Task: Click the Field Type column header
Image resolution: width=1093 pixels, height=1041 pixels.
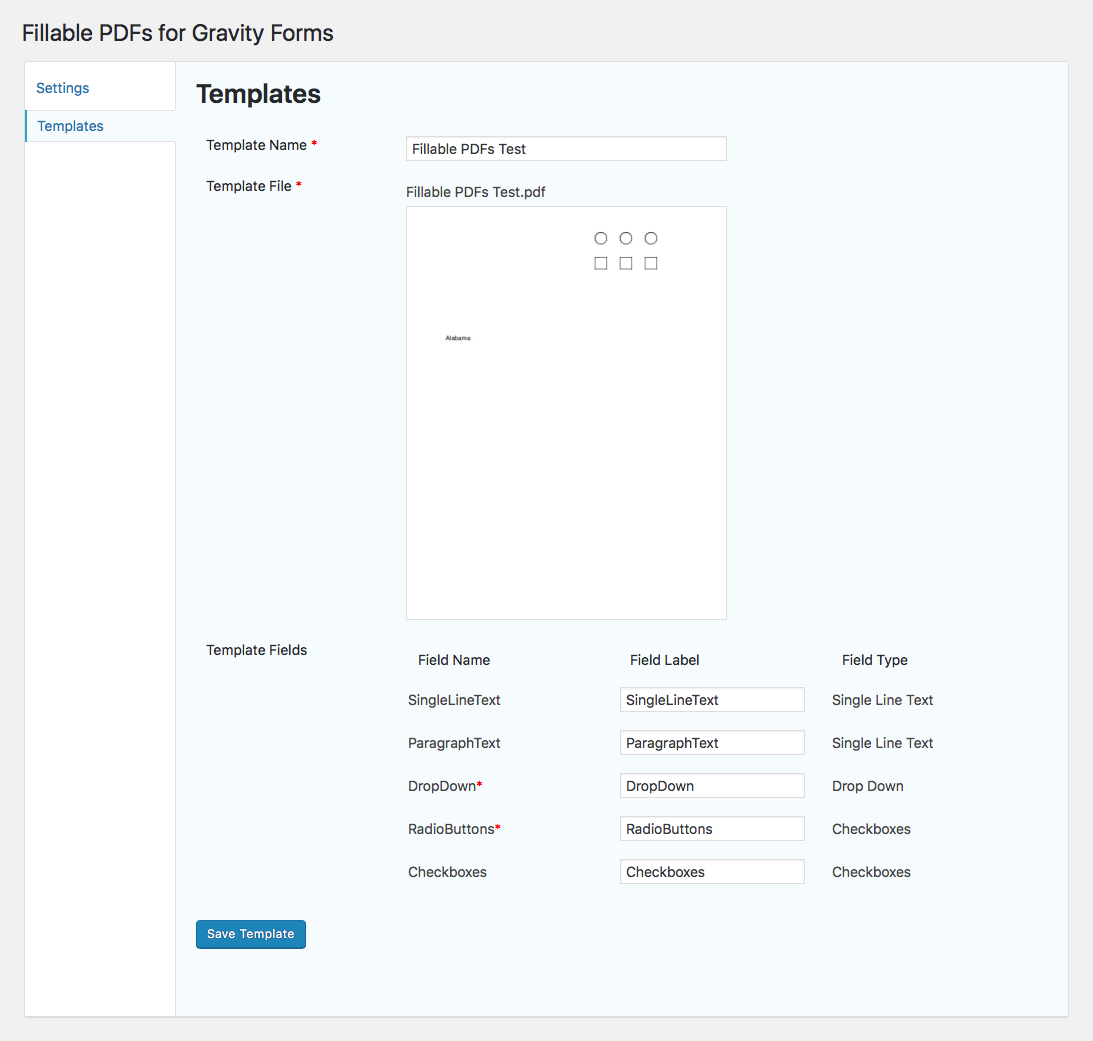Action: [875, 660]
